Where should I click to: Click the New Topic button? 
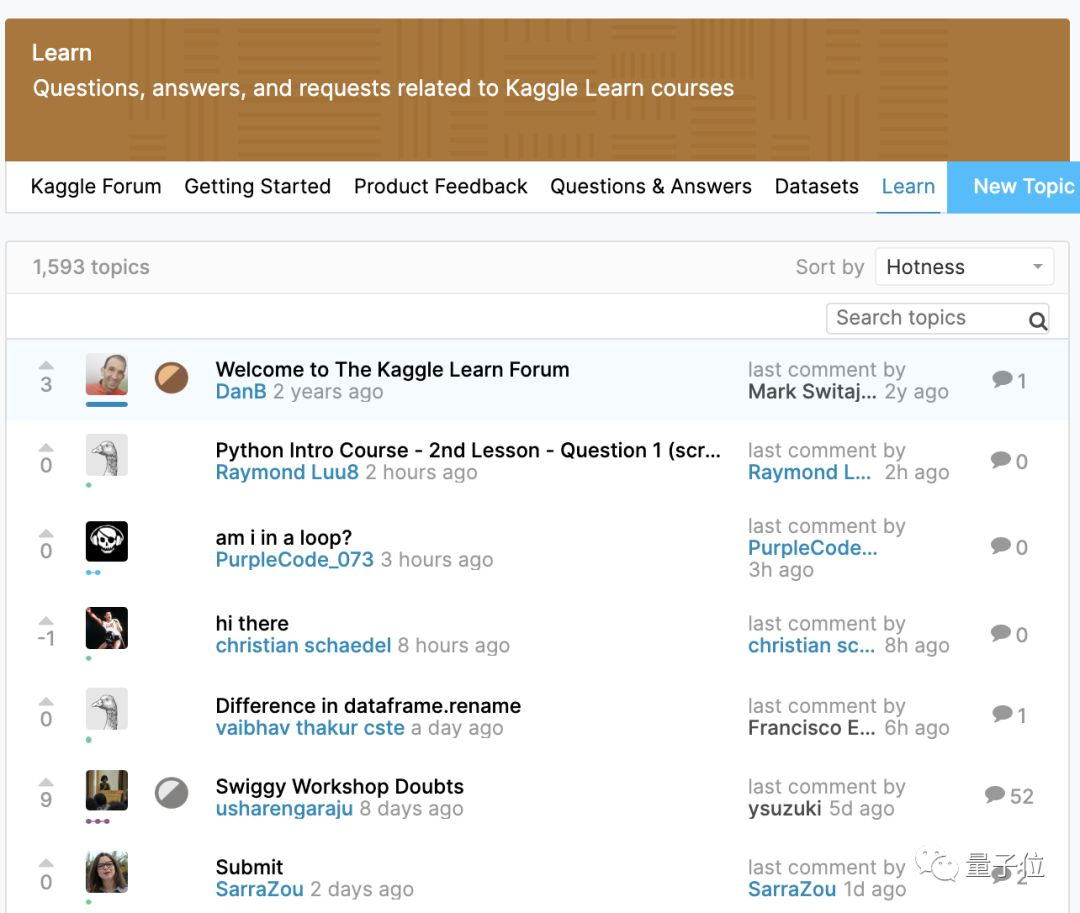coord(1014,187)
